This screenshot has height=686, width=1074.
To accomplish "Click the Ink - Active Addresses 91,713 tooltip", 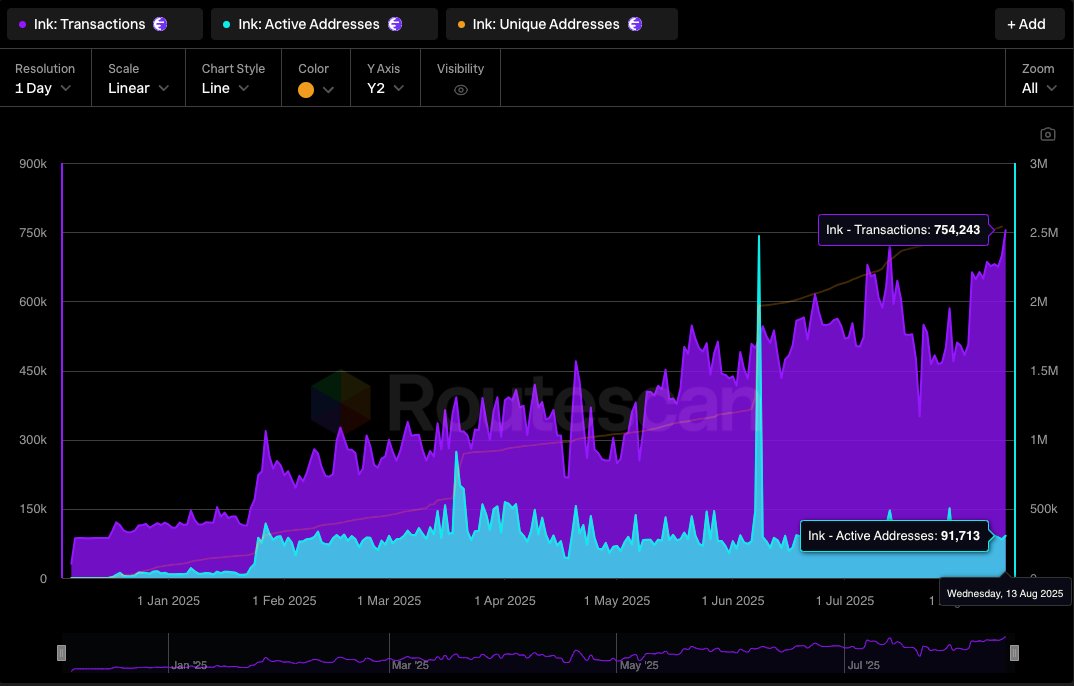I will pos(894,536).
